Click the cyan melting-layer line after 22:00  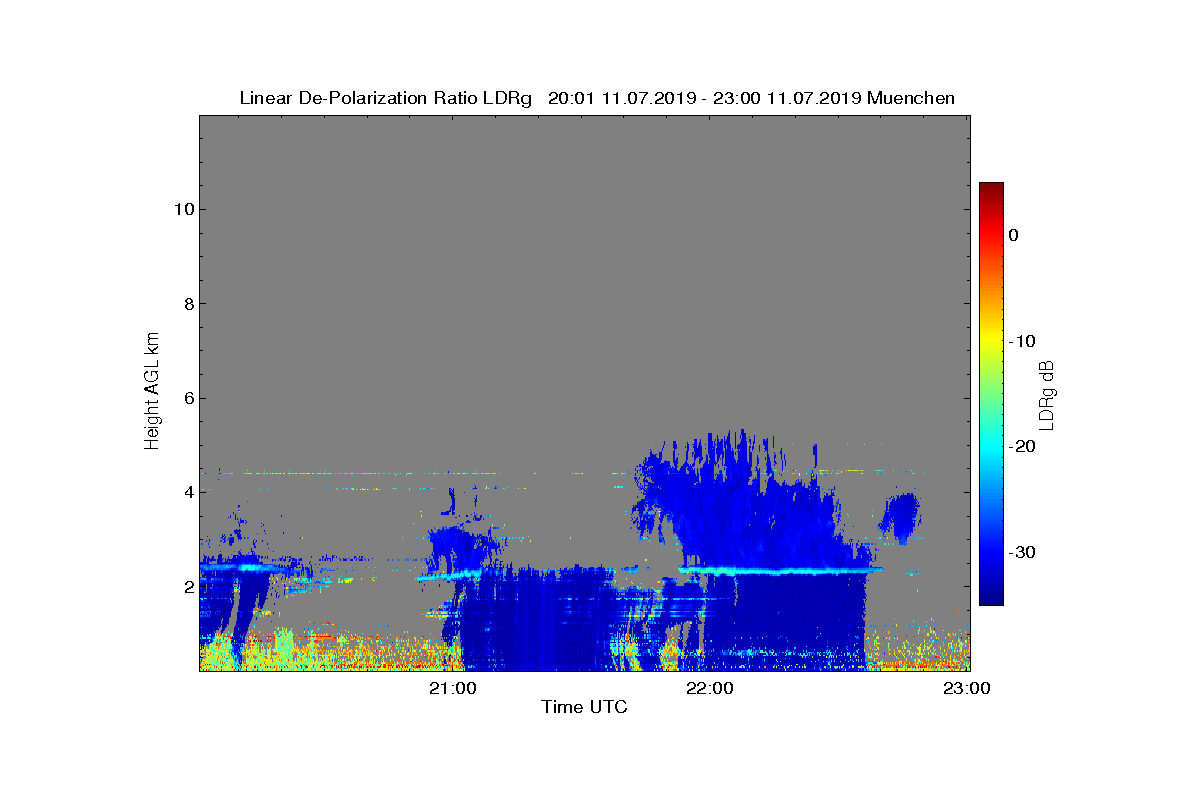780,571
